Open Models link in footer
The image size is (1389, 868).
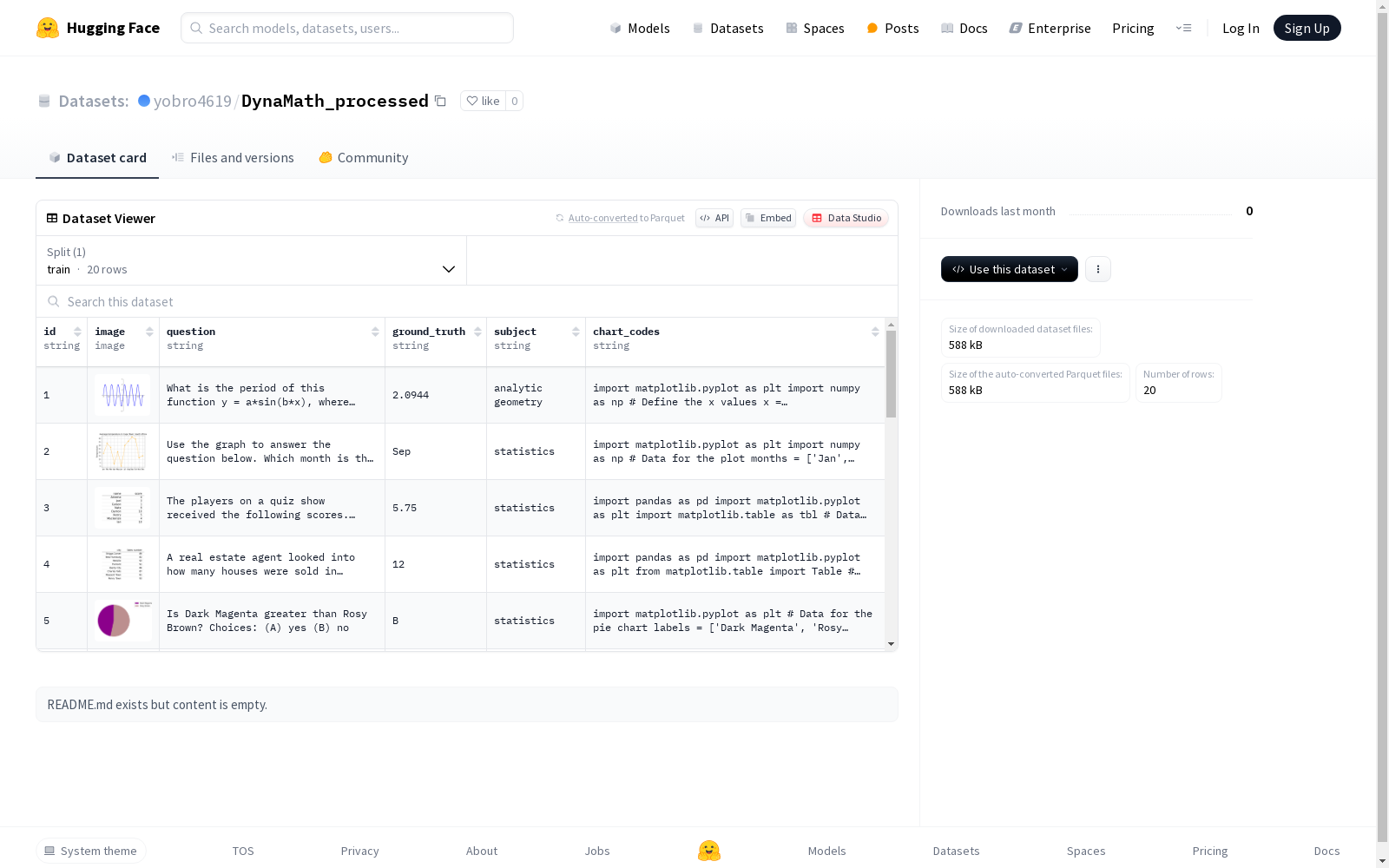827,851
